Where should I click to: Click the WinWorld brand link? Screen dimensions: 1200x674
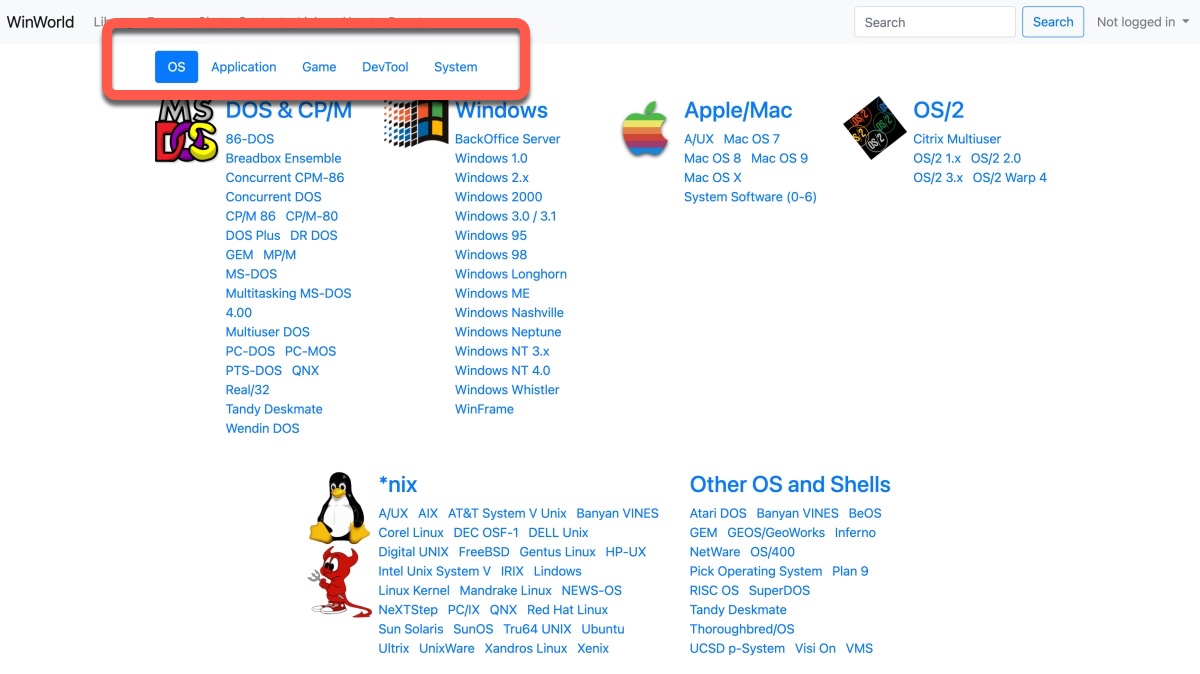tap(40, 22)
